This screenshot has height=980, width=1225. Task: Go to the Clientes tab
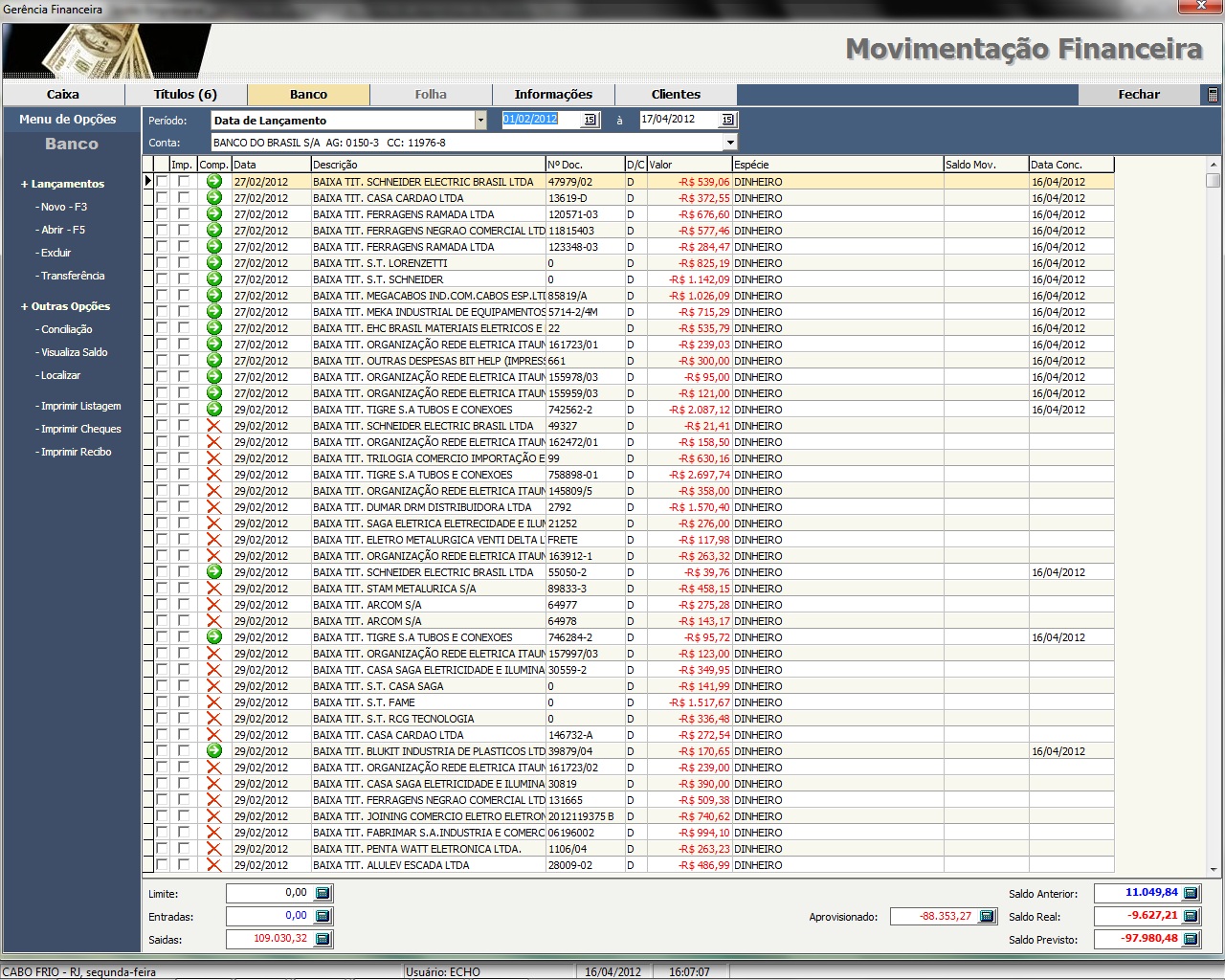pyautogui.click(x=676, y=95)
